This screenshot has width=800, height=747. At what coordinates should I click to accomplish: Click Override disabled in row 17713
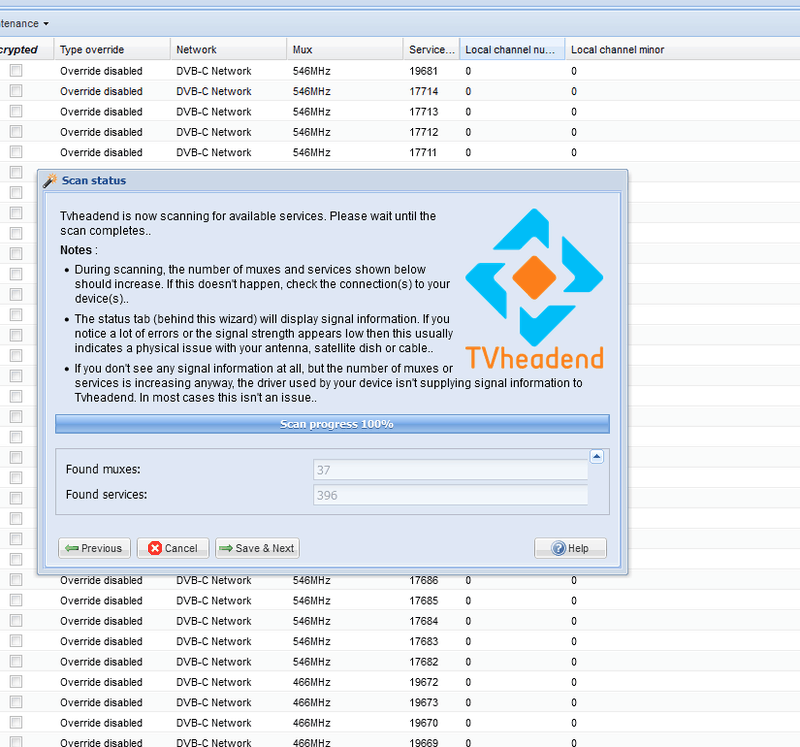tap(101, 112)
